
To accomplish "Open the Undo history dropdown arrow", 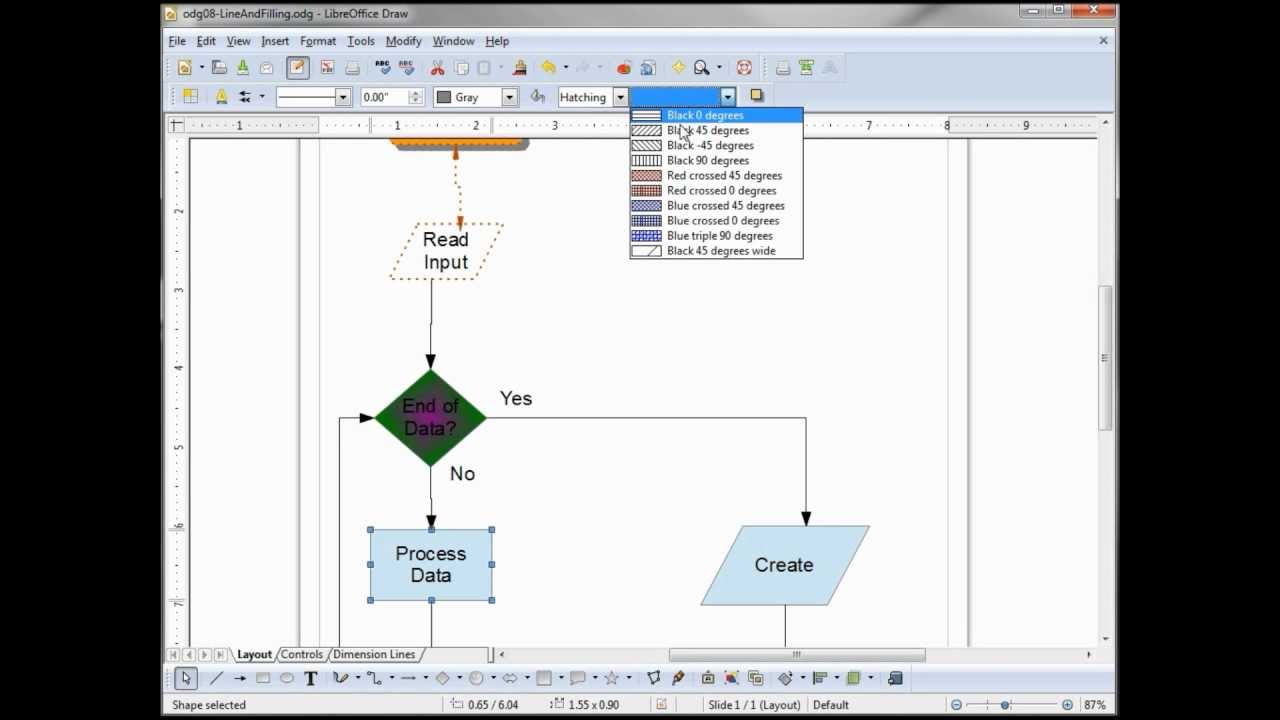I will (x=565, y=68).
